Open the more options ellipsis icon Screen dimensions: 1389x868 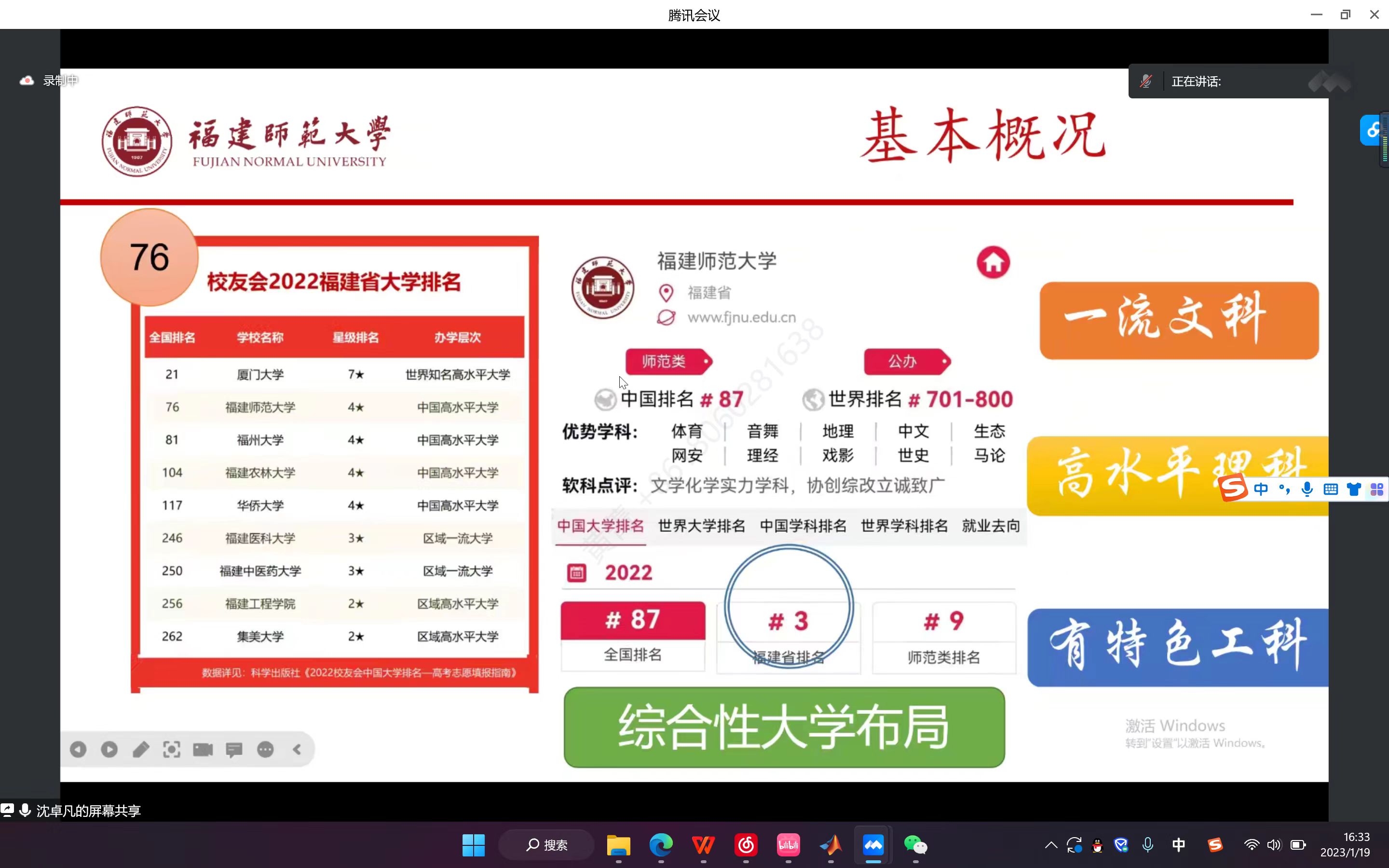(x=265, y=749)
